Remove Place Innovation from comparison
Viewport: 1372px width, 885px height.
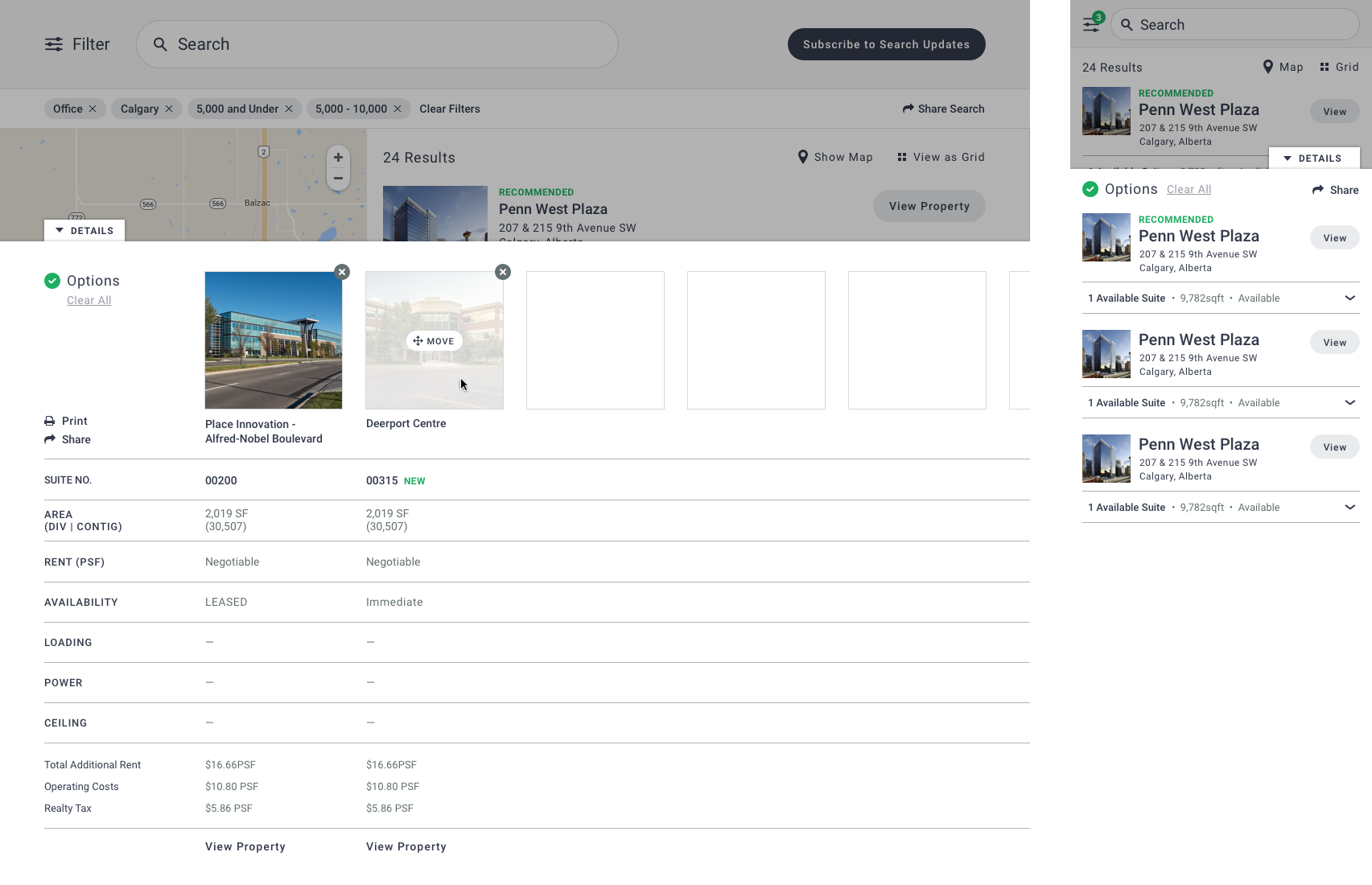click(342, 272)
